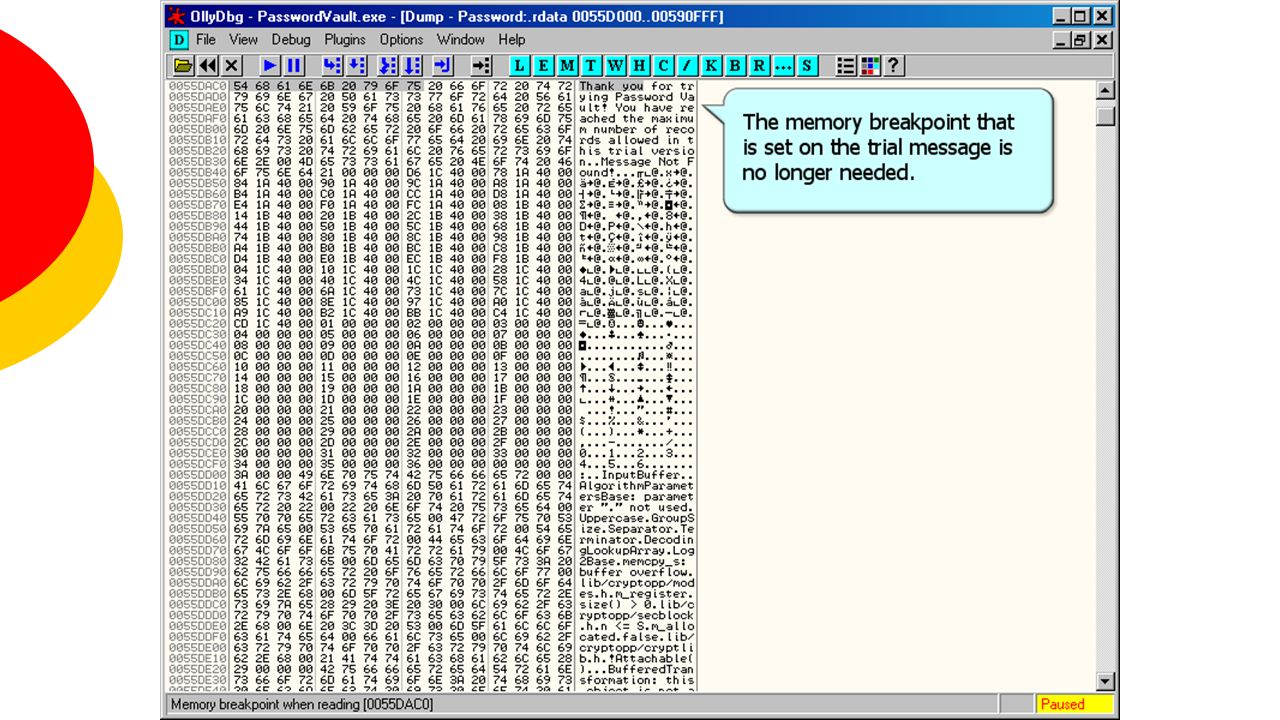Click the ASCII text 'AlgorithmParamet'
The height and width of the screenshot is (720, 1280).
coord(636,486)
